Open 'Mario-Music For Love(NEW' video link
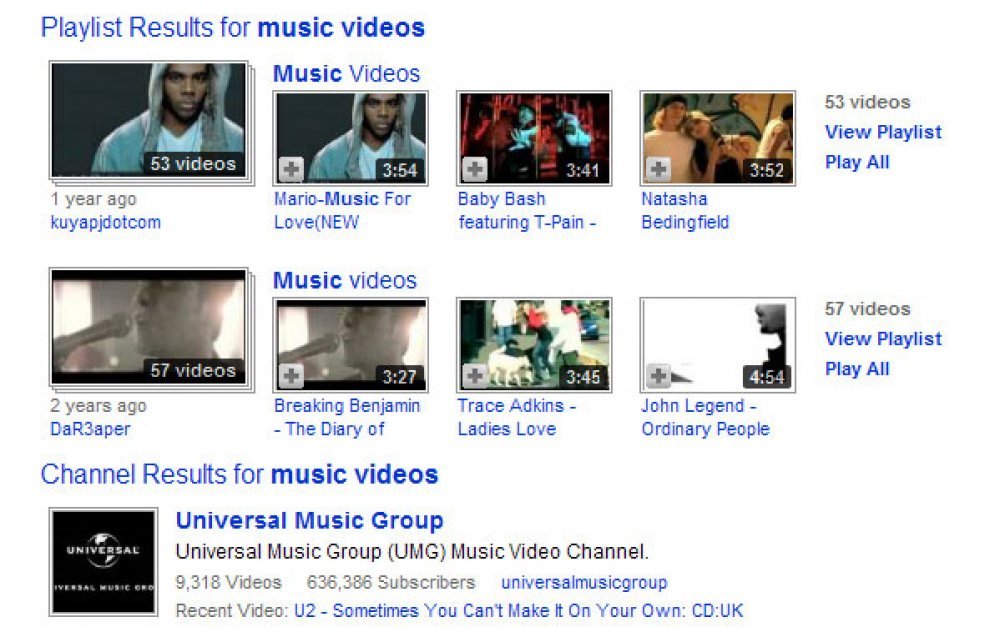 pyautogui.click(x=342, y=210)
